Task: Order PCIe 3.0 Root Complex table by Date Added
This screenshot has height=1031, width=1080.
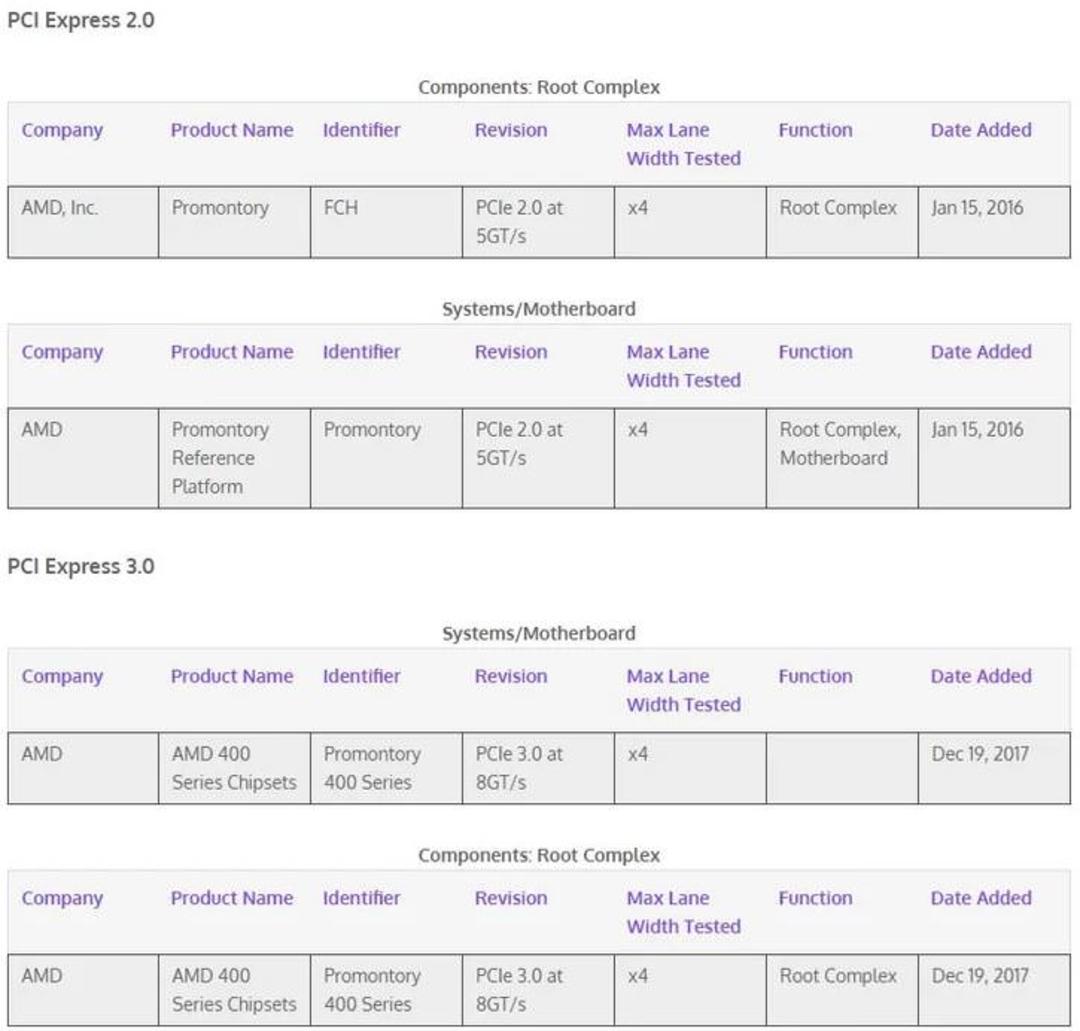Action: 982,898
